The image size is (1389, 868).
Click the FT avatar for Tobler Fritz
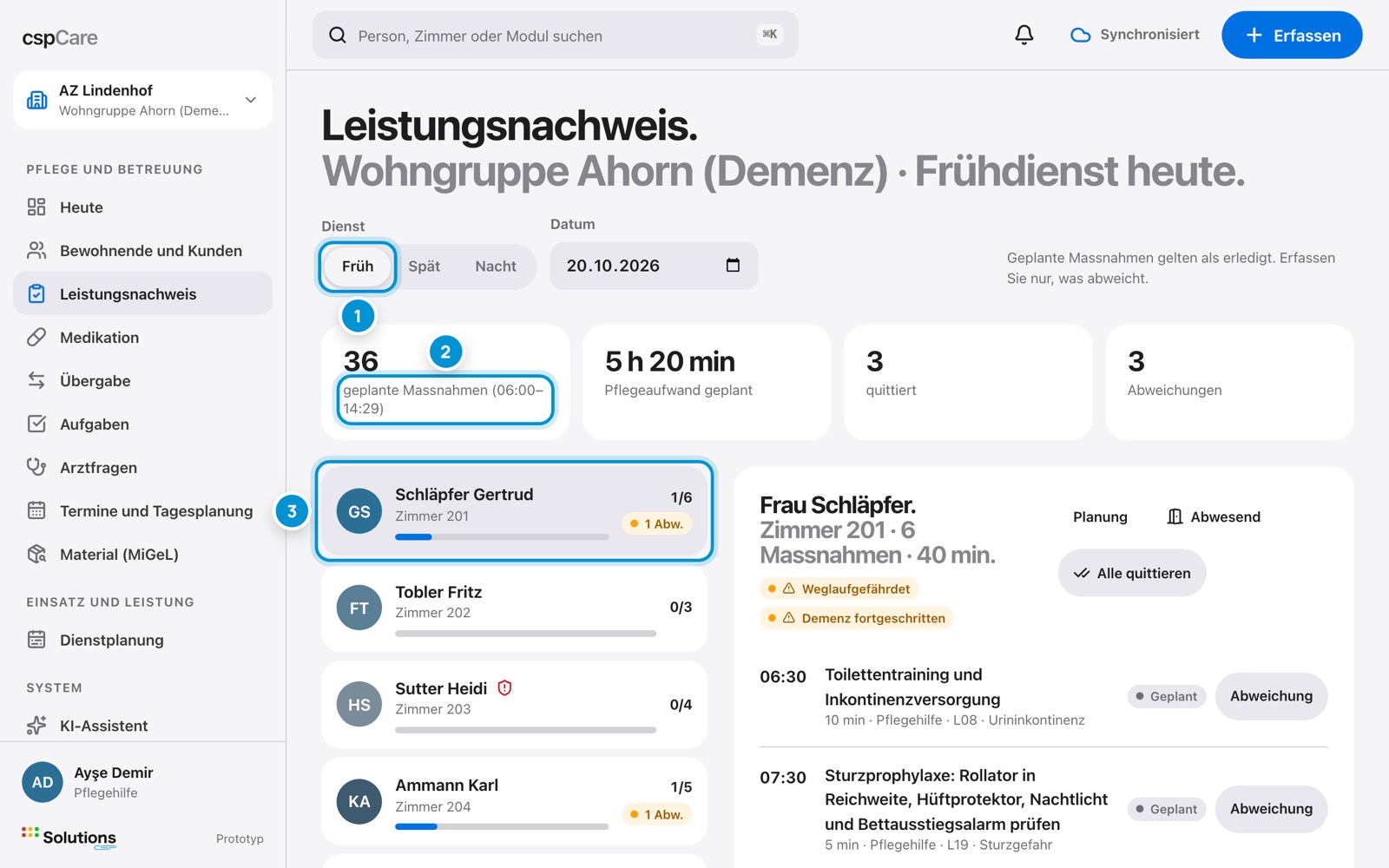click(x=359, y=608)
